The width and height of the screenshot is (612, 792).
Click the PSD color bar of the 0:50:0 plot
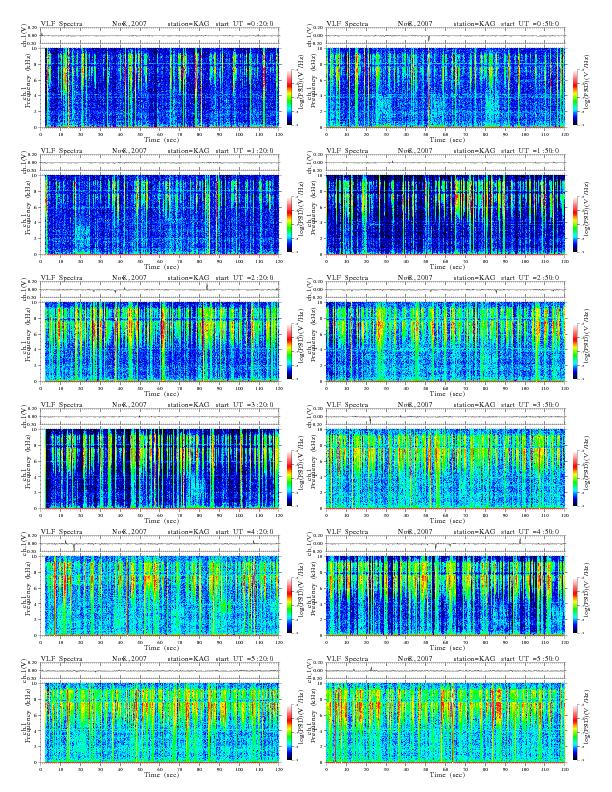point(576,97)
